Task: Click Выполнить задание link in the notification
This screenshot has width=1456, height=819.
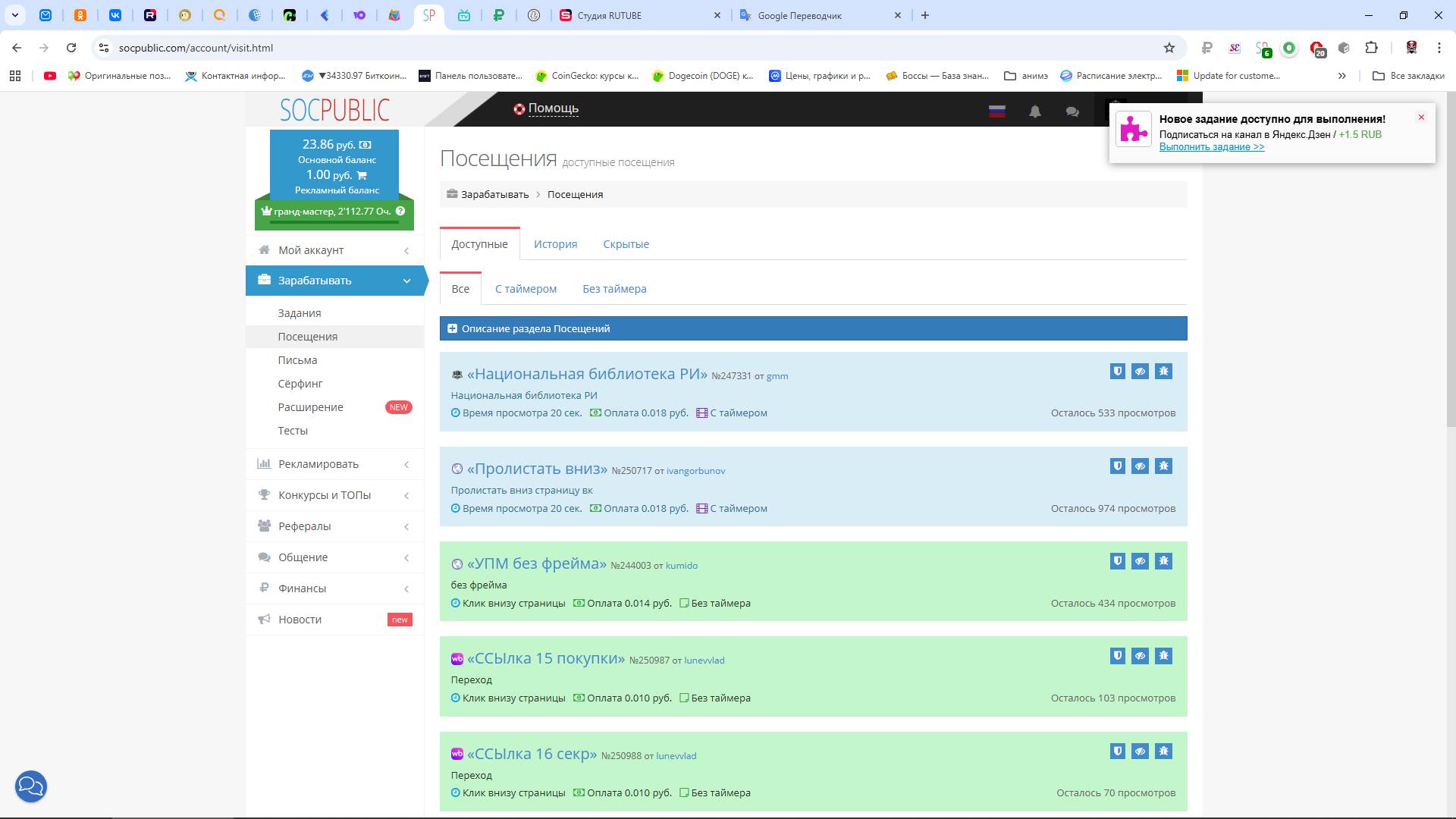Action: [x=1211, y=146]
